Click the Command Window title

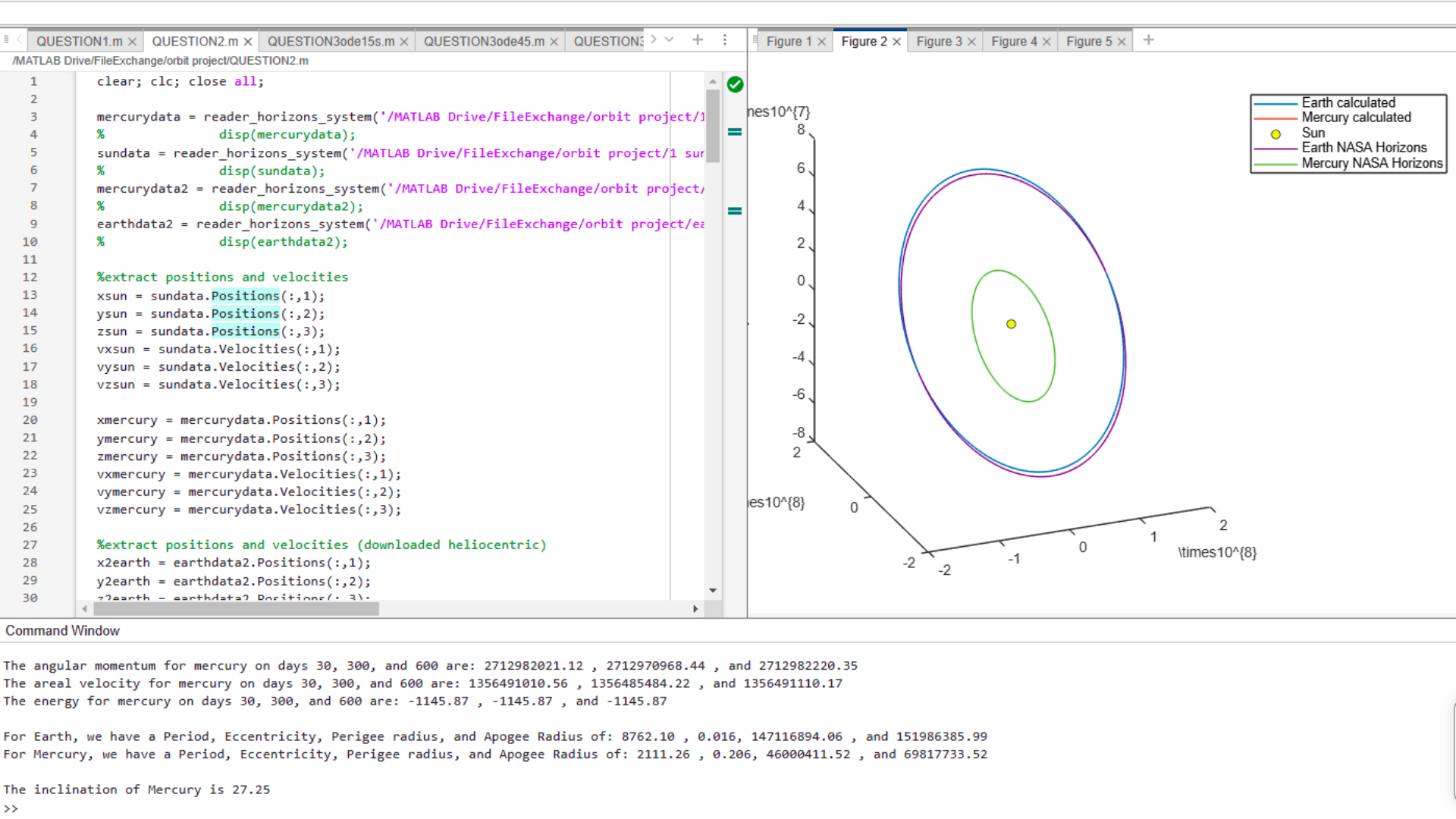pyautogui.click(x=63, y=631)
